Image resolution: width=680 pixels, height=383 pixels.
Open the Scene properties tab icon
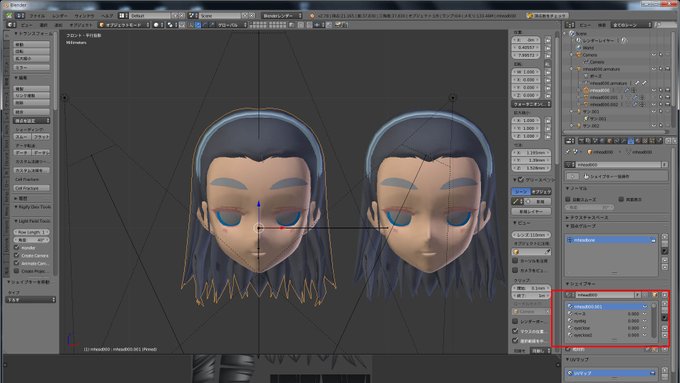pyautogui.click(x=595, y=141)
